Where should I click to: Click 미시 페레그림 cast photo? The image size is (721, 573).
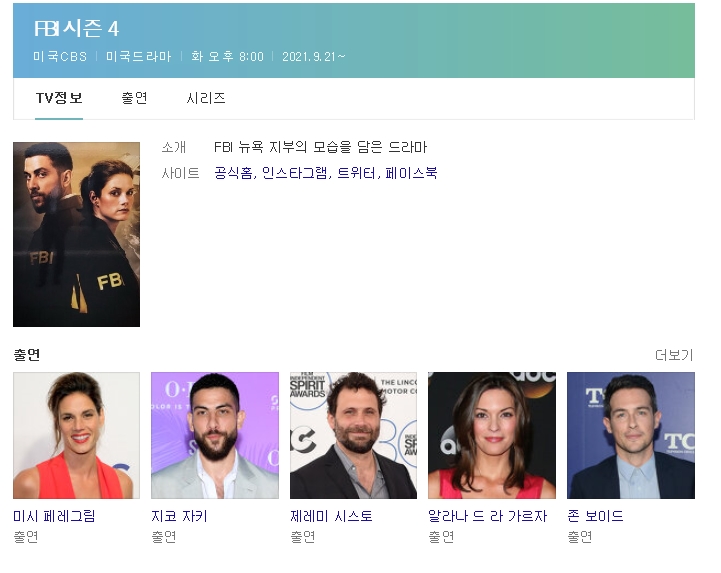(x=76, y=435)
